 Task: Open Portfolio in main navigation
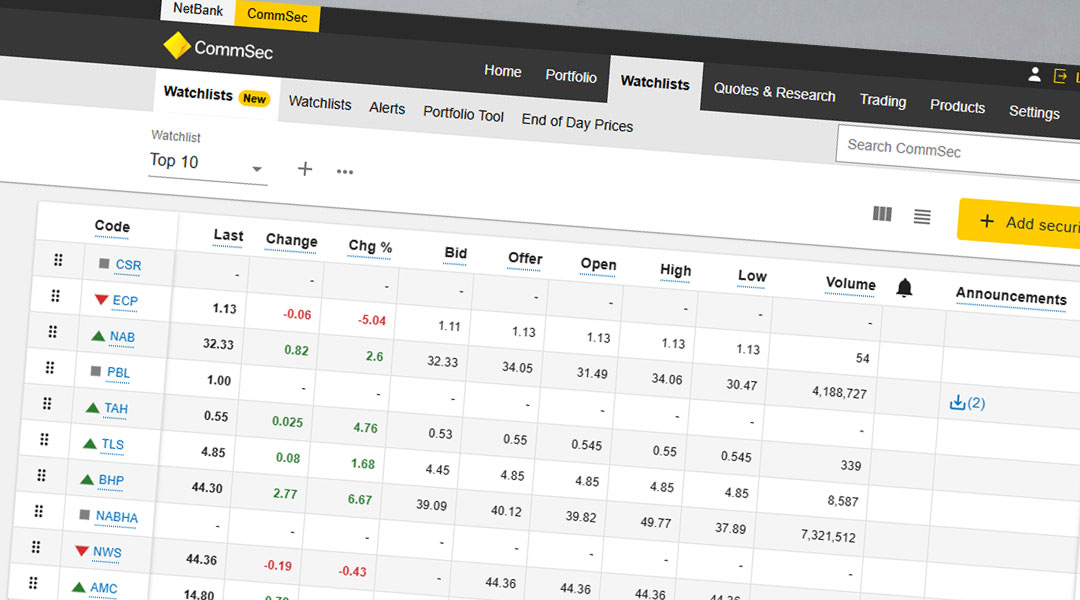click(571, 76)
